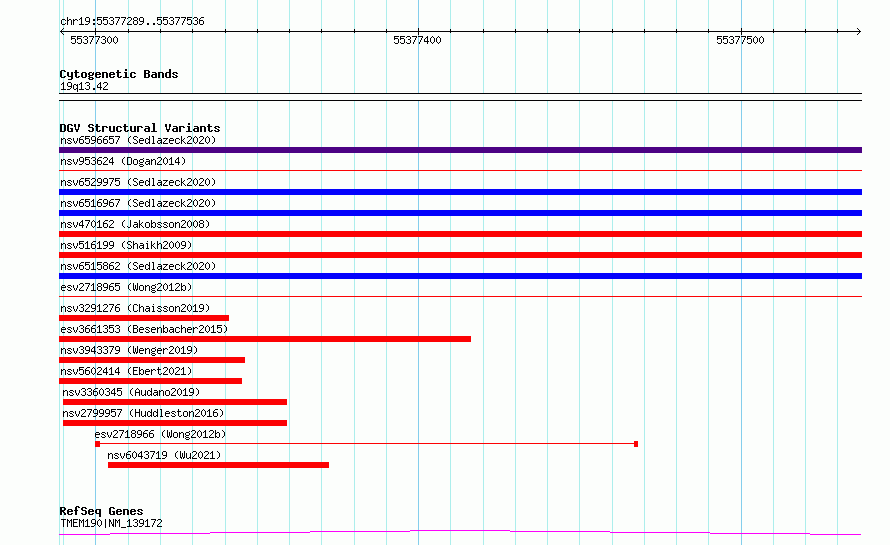Click the red bar of nsv470162

pos(460,234)
